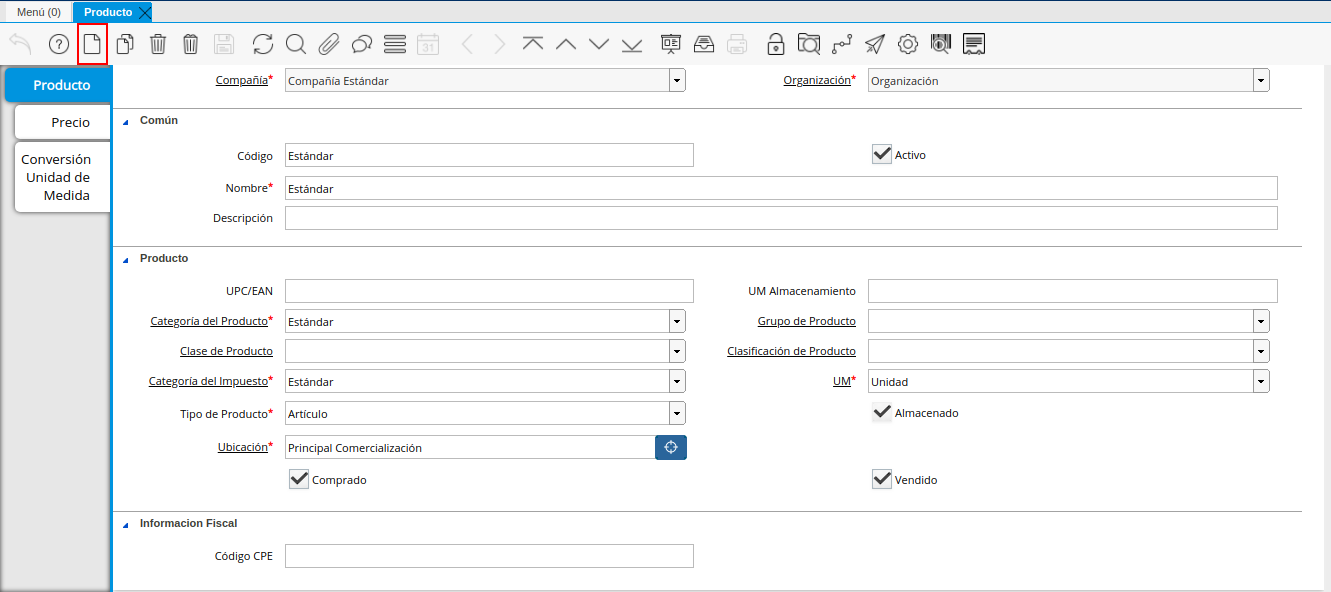The height and width of the screenshot is (592, 1331).
Task: Click the New Record document icon
Action: coord(92,44)
